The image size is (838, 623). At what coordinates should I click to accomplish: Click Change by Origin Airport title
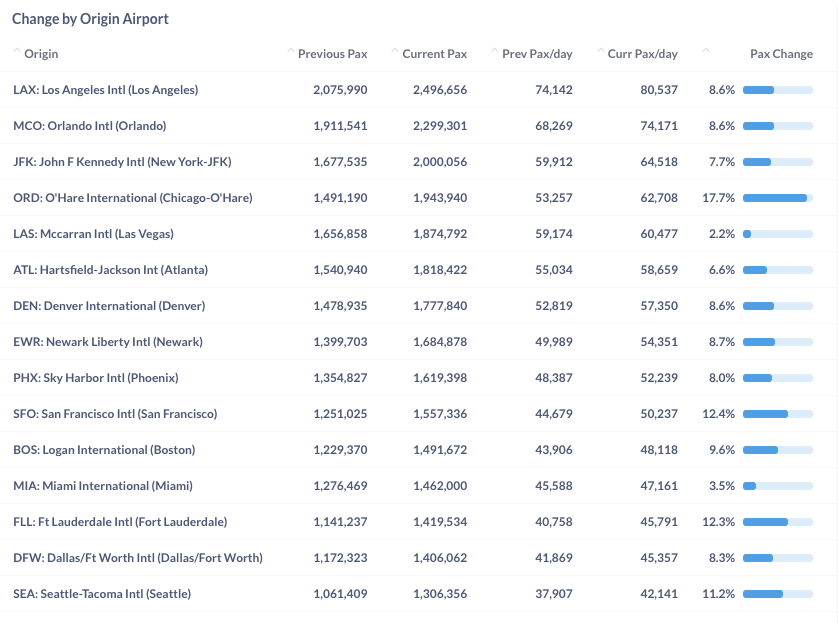[x=90, y=19]
